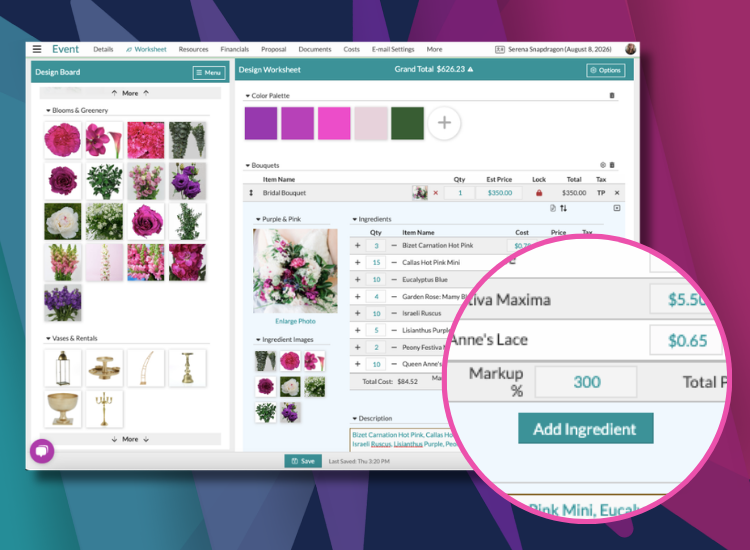Open the Documents tab
The height and width of the screenshot is (550, 750).
[x=315, y=49]
